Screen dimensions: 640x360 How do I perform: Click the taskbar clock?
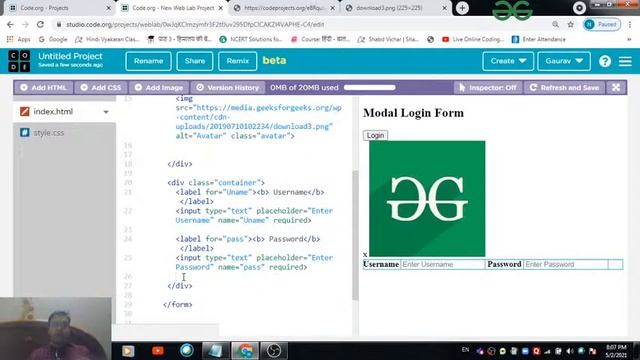pos(616,351)
